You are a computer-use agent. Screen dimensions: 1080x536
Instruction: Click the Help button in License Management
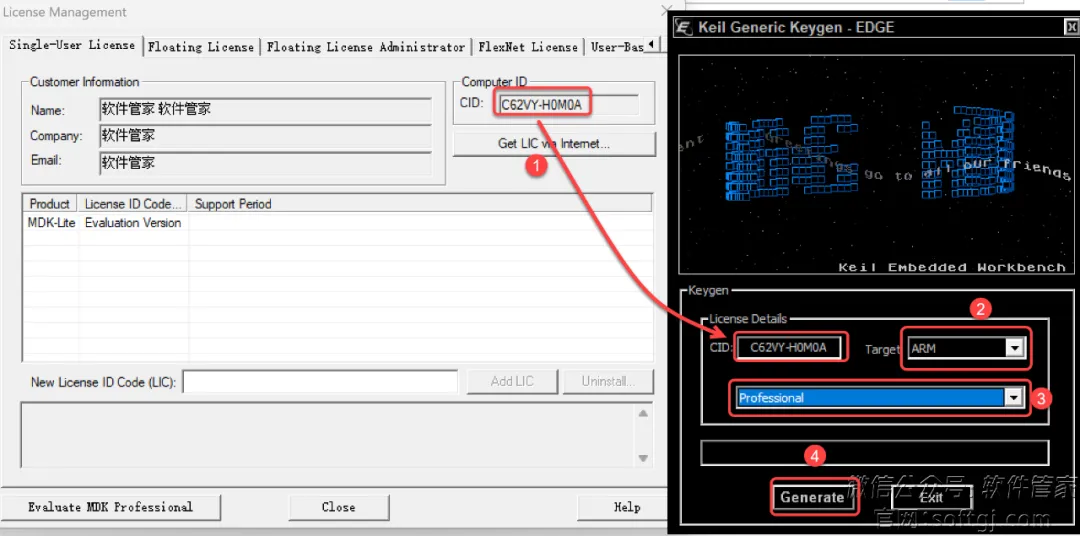pyautogui.click(x=625, y=507)
